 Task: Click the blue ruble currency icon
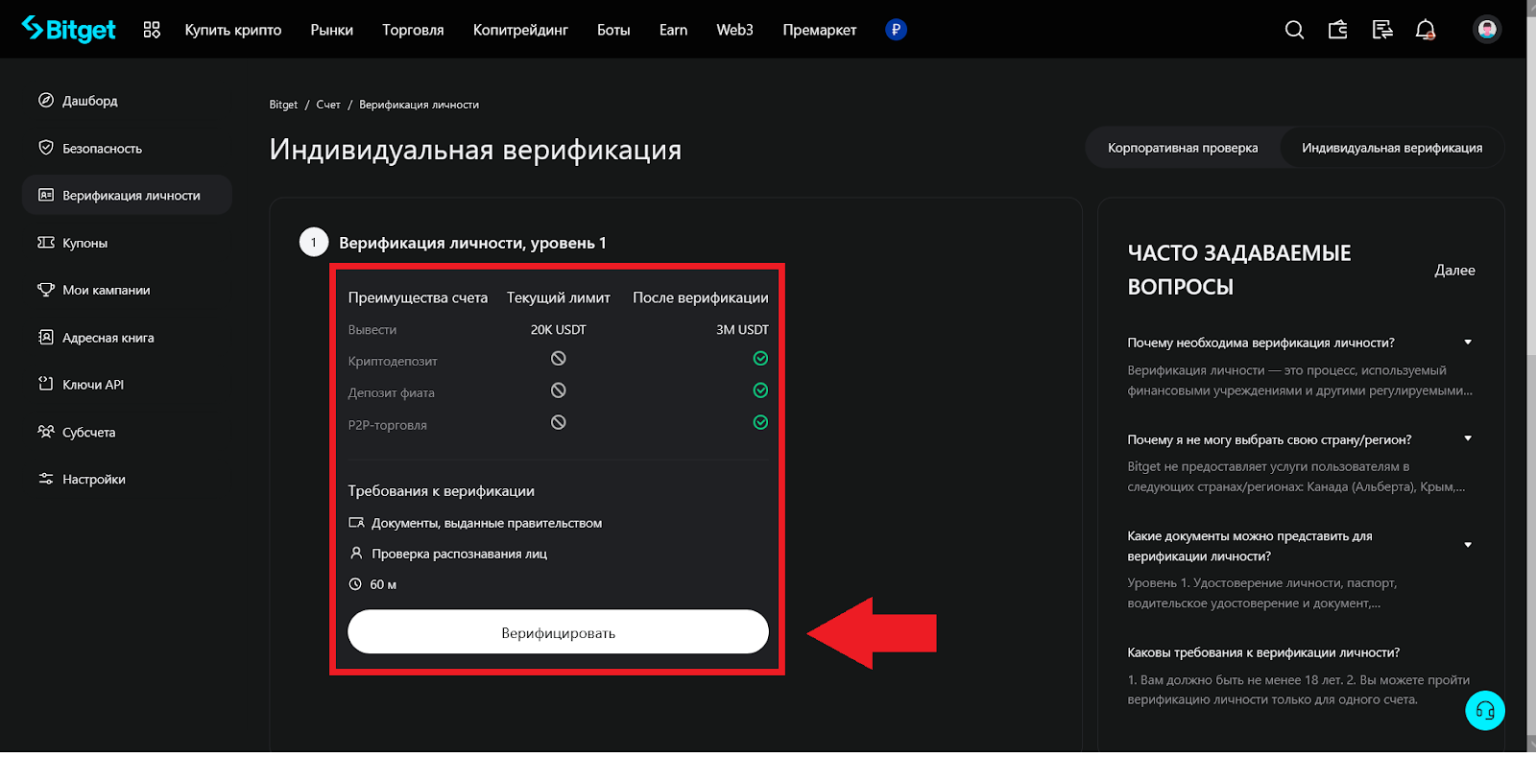point(896,29)
